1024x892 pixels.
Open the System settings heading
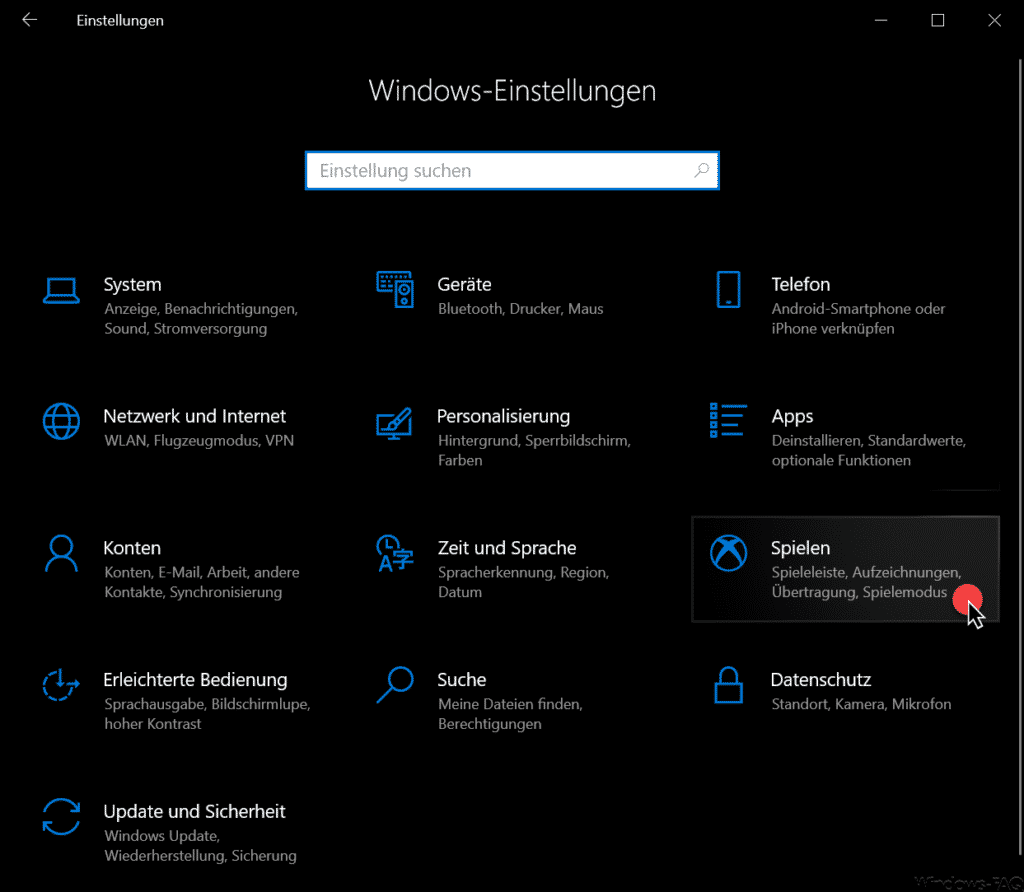pyautogui.click(x=133, y=285)
